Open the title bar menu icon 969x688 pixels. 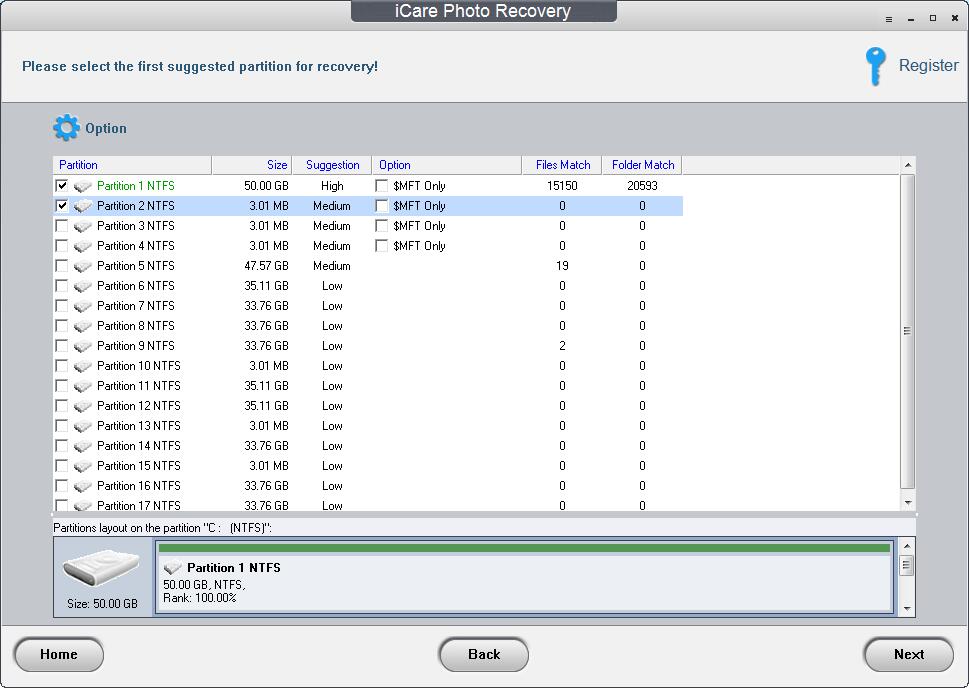[889, 19]
